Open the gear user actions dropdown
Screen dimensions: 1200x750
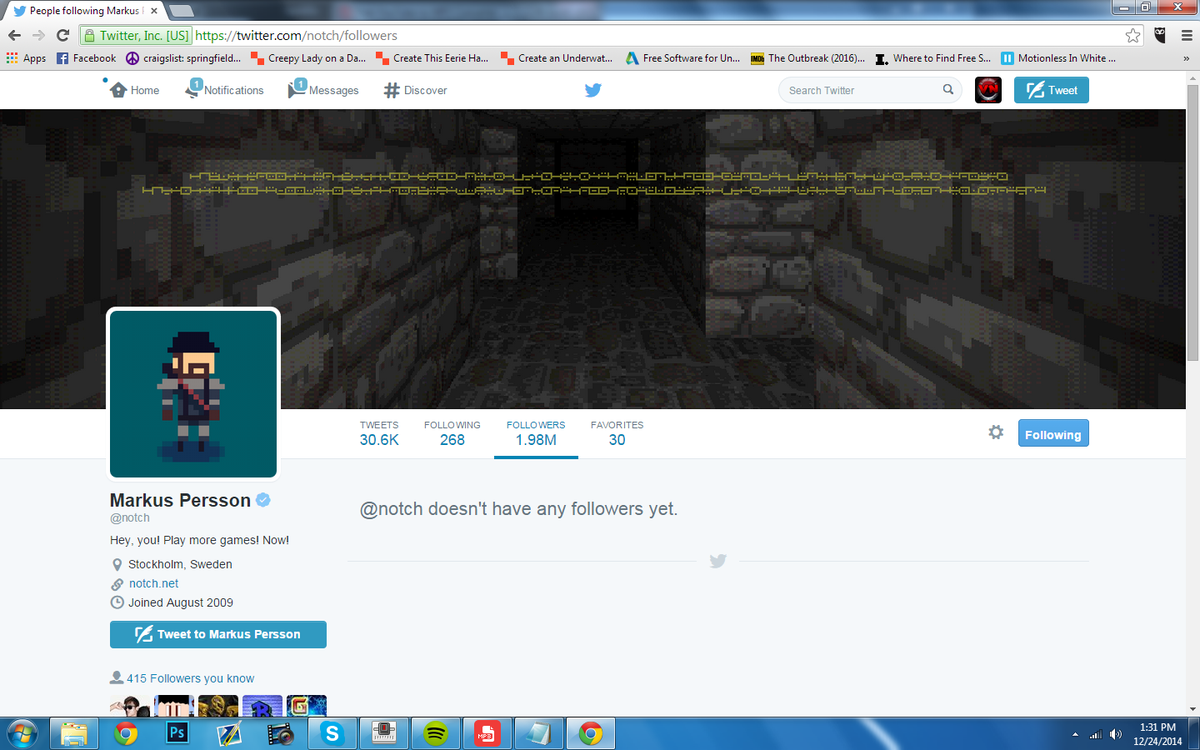(996, 433)
